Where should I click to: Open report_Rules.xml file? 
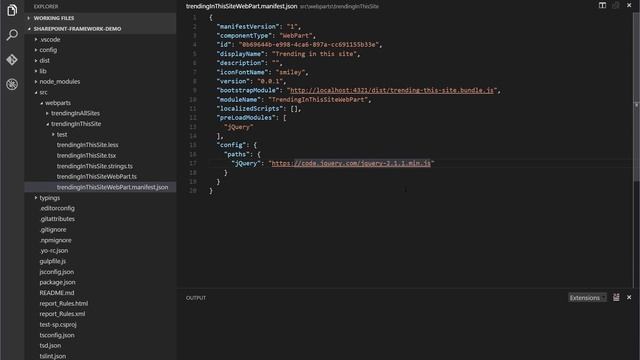pyautogui.click(x=62, y=314)
